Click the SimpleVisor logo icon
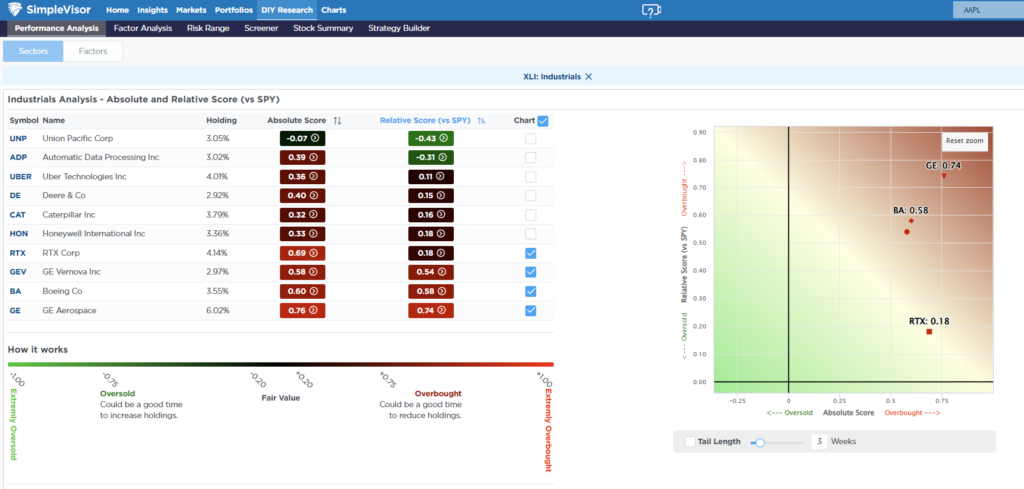Viewport: 1024px width, 489px height. coord(15,10)
